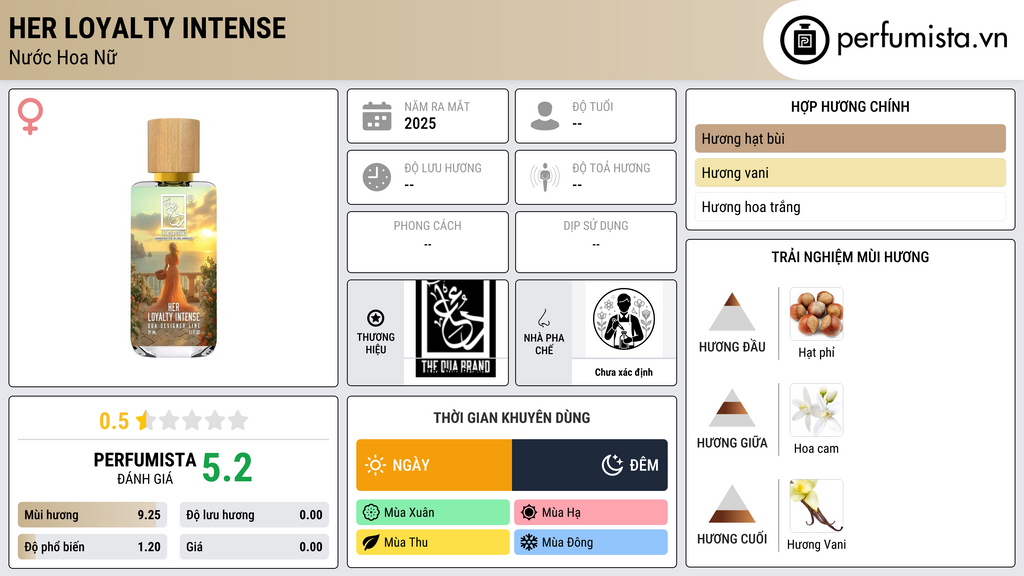Click the sun icon in the Ngày bar
The height and width of the screenshot is (576, 1024).
[x=376, y=465]
